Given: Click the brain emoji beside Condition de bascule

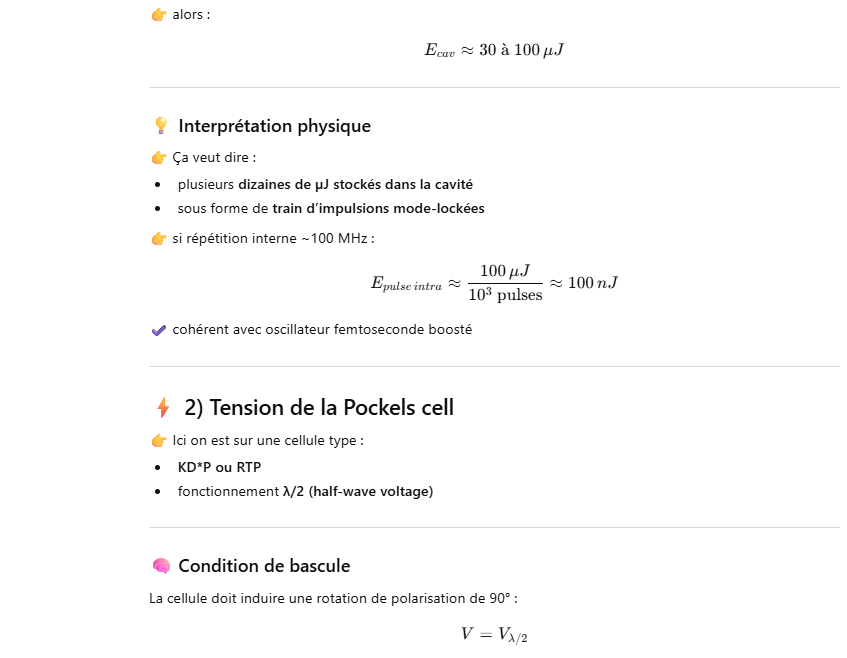Looking at the screenshot, I should (160, 566).
